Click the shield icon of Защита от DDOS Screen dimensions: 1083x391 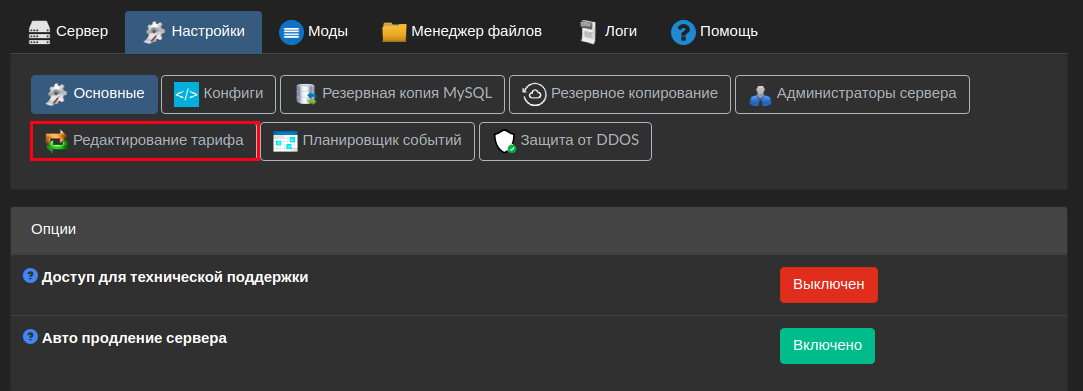click(504, 142)
